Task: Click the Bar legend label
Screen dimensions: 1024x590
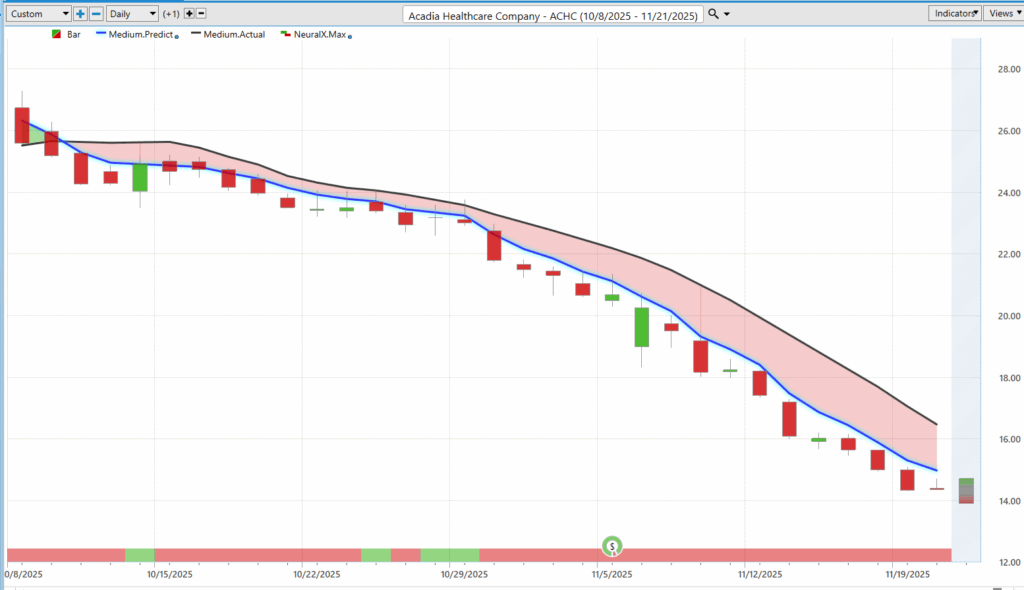Action: (74, 35)
